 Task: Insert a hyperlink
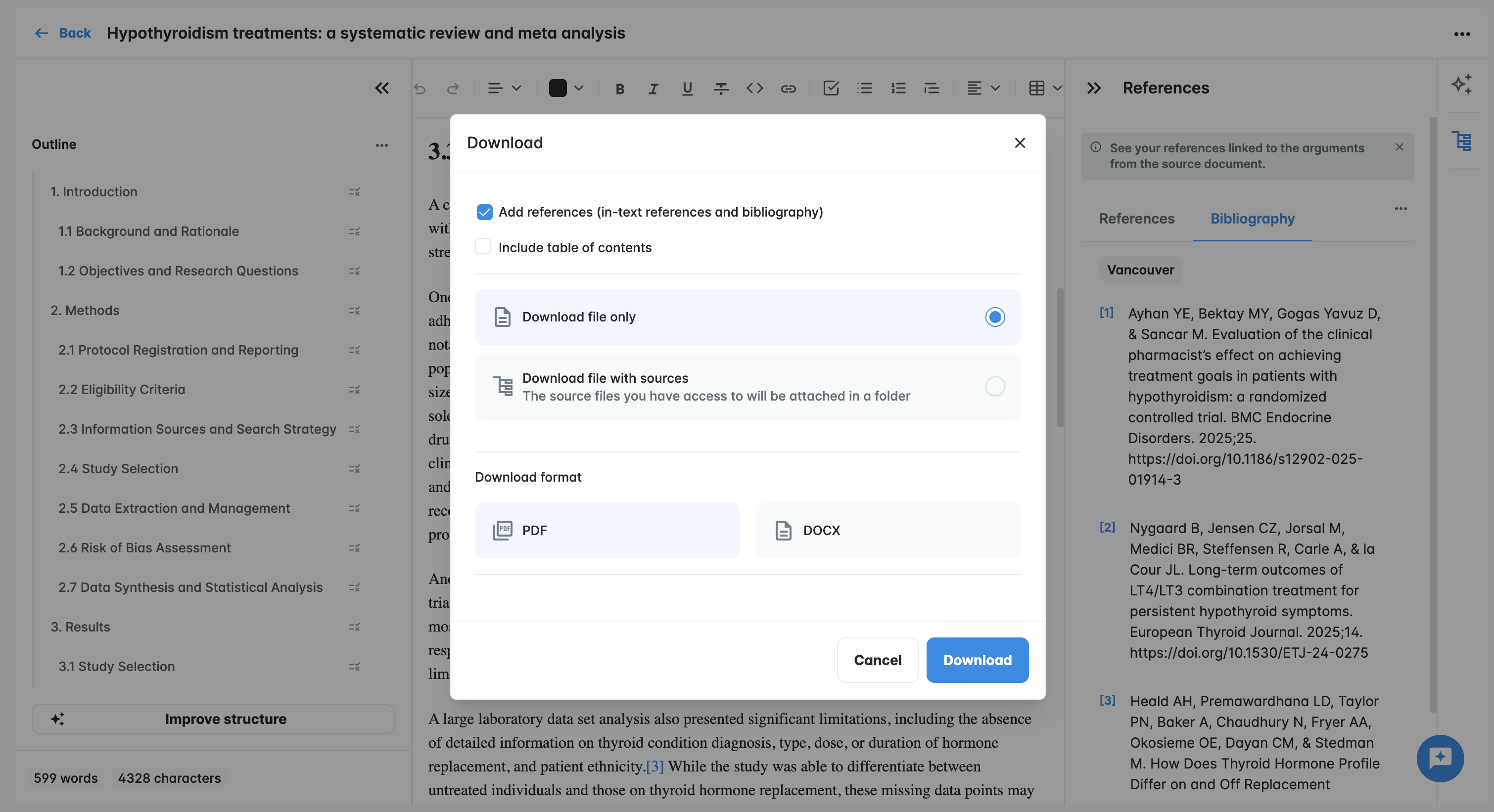(788, 89)
